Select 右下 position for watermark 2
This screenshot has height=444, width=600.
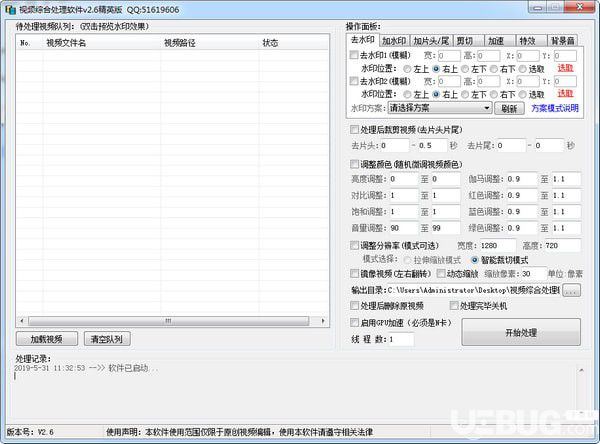tap(494, 95)
